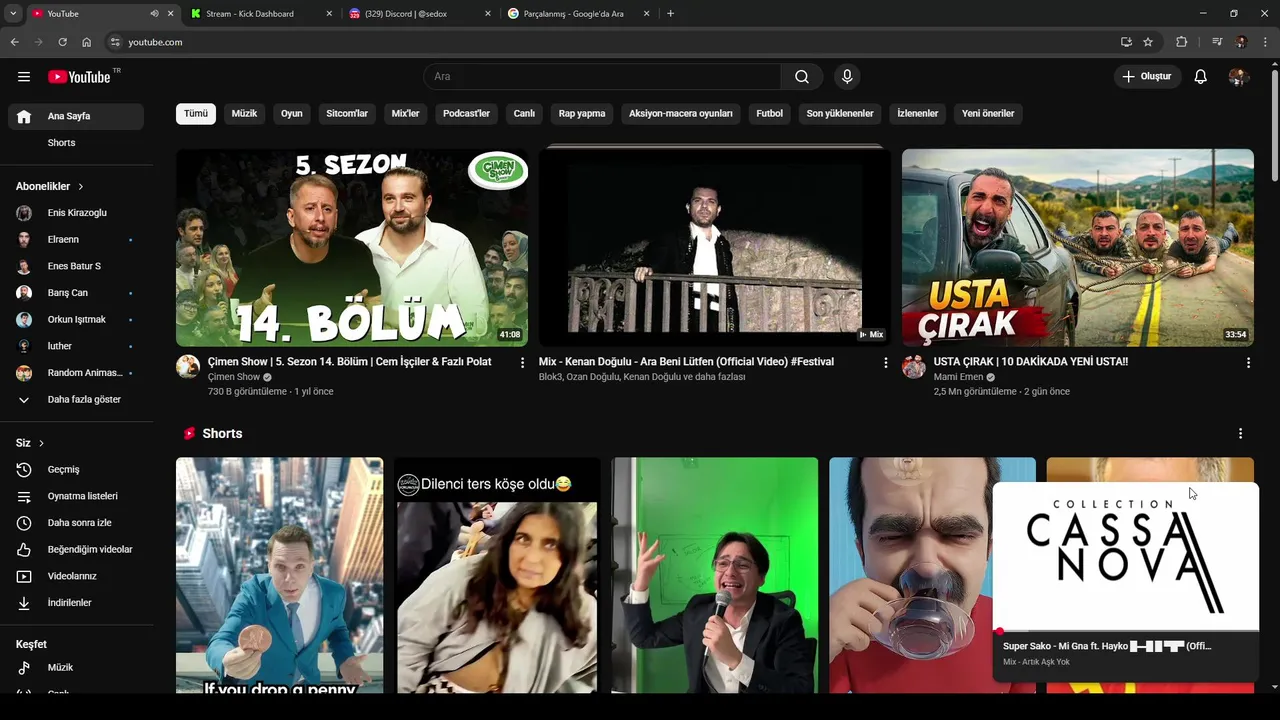The width and height of the screenshot is (1280, 720).
Task: Open Kenan Doğulu mix thumbnail
Action: [x=715, y=248]
